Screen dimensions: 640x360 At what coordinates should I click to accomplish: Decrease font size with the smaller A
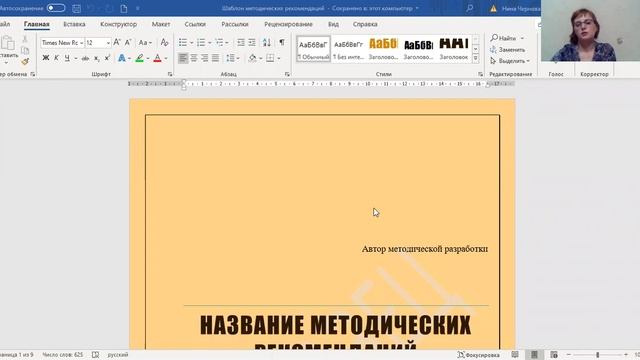(128, 42)
